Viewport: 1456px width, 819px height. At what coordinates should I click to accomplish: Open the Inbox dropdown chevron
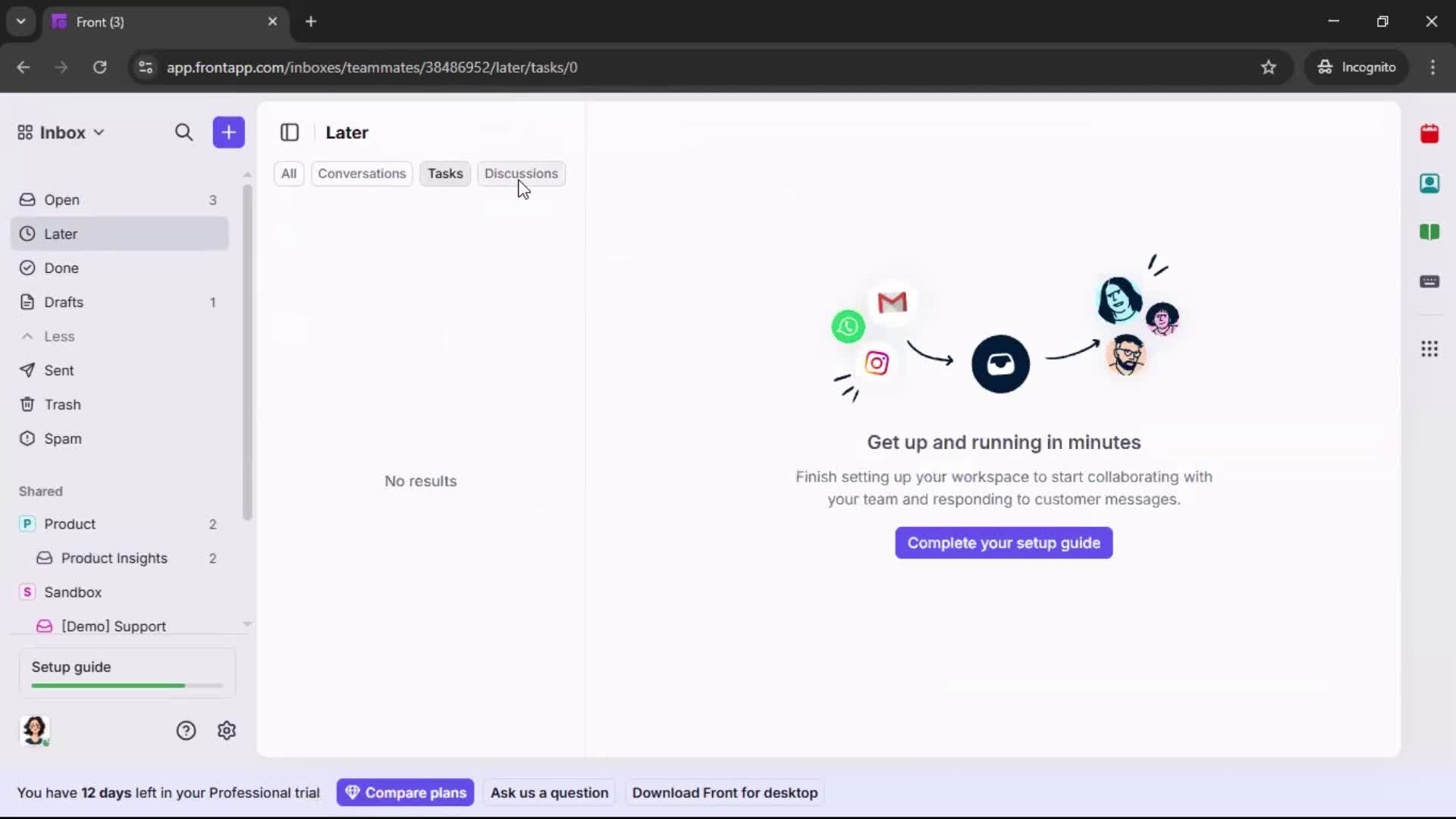pos(99,132)
